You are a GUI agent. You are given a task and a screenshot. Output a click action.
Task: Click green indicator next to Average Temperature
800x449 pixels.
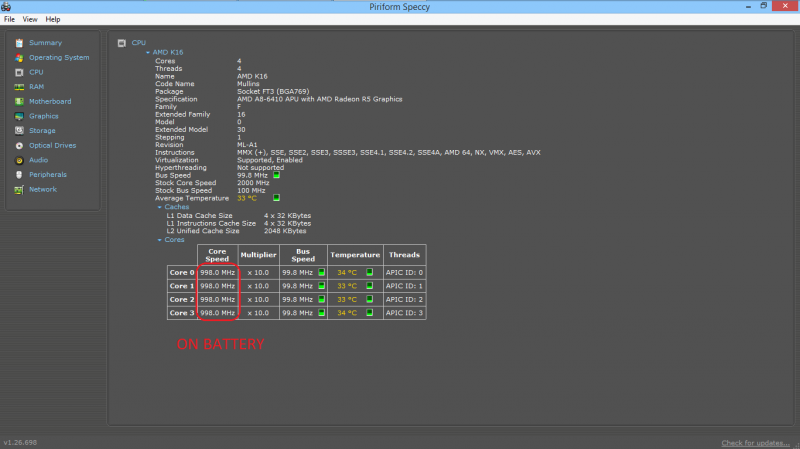click(x=277, y=197)
